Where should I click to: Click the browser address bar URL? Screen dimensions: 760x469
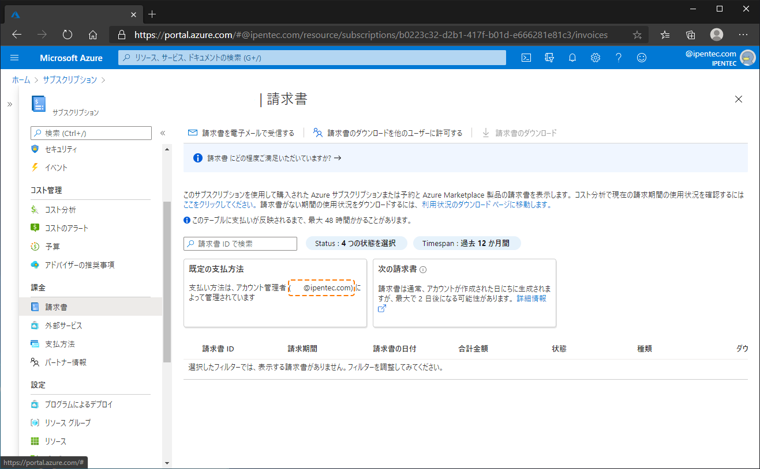pos(371,35)
